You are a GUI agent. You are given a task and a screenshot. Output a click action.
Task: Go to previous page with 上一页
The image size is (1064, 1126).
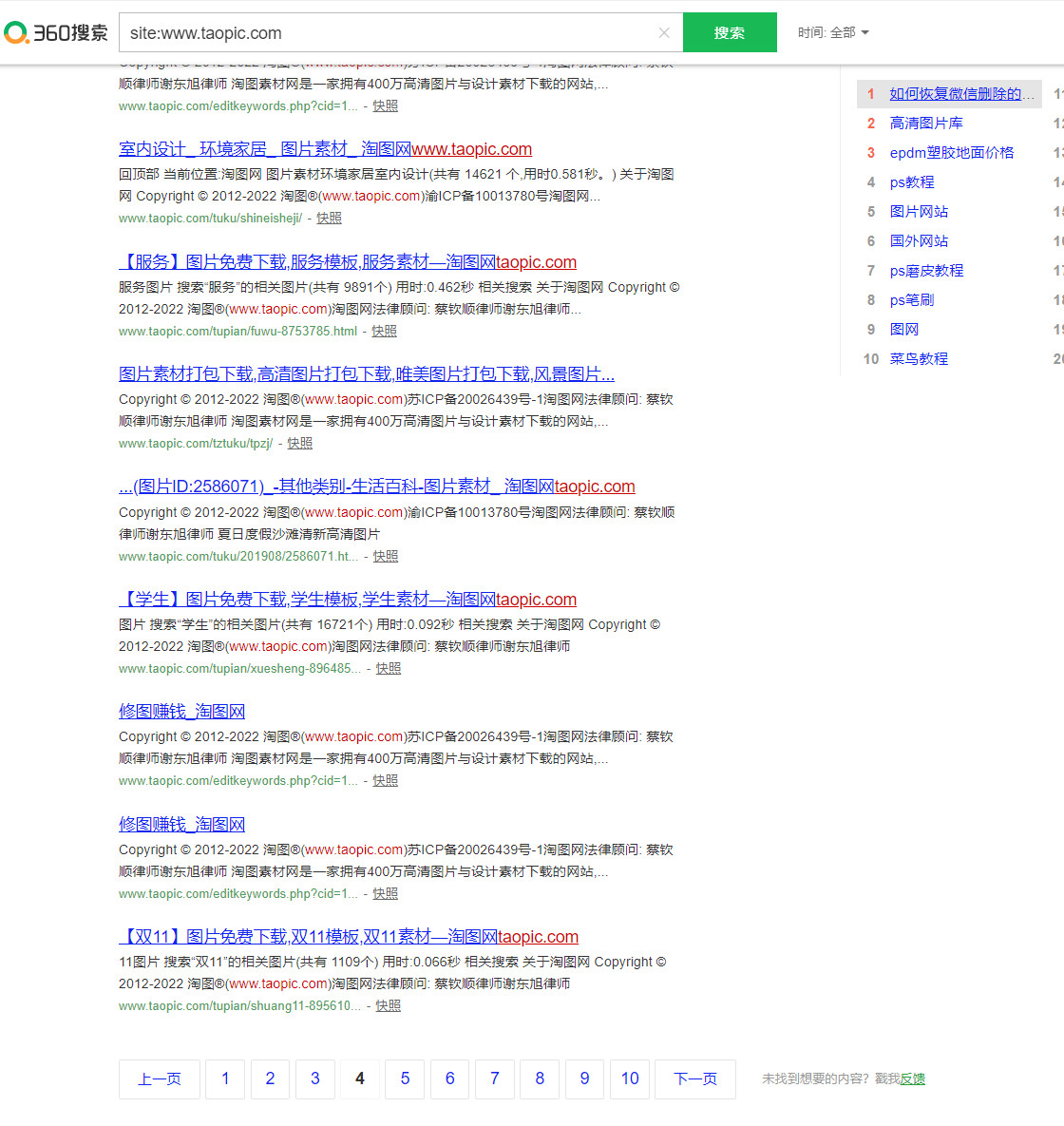pos(160,1079)
